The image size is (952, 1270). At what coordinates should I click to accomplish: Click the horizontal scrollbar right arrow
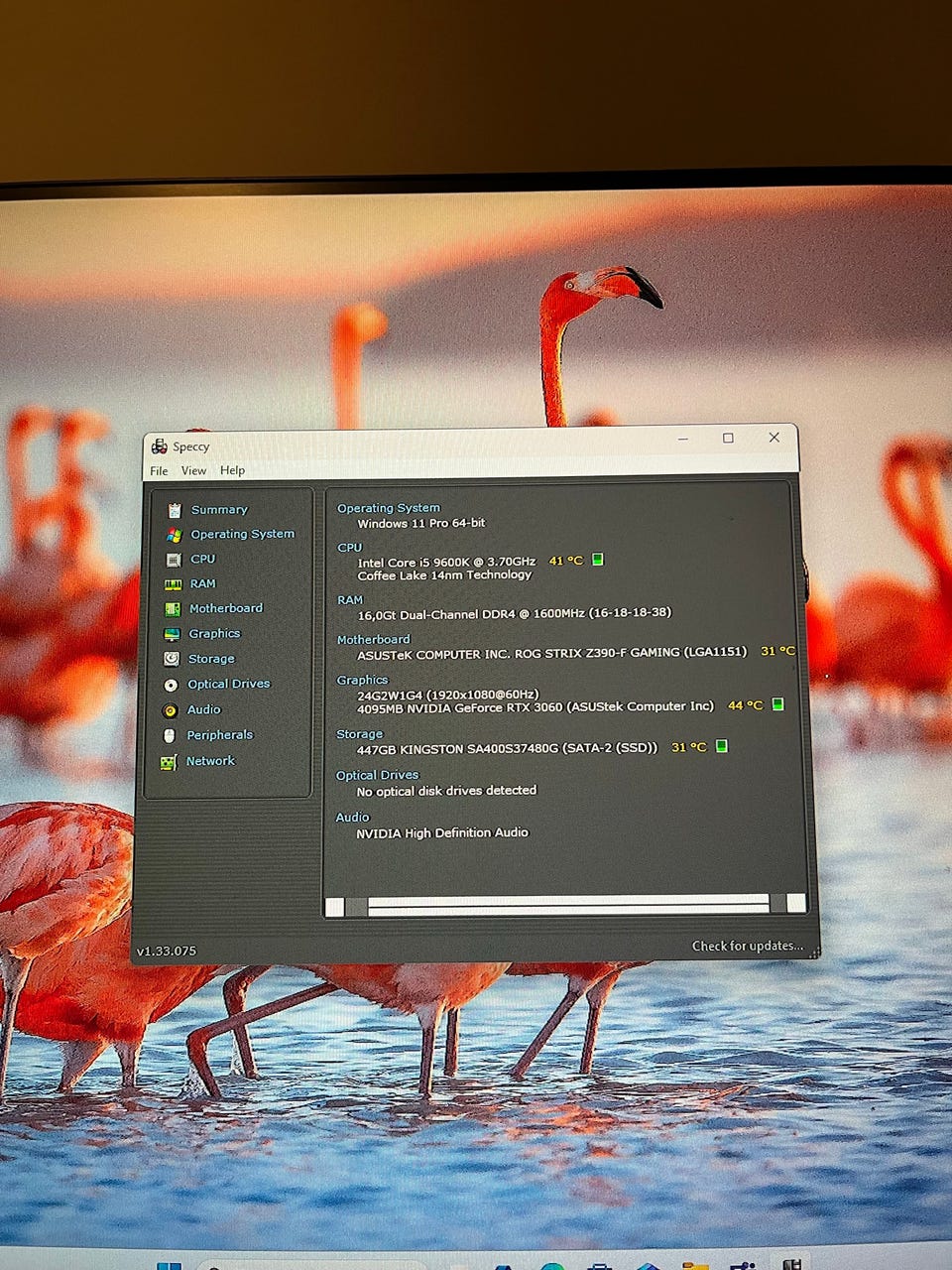pos(795,903)
